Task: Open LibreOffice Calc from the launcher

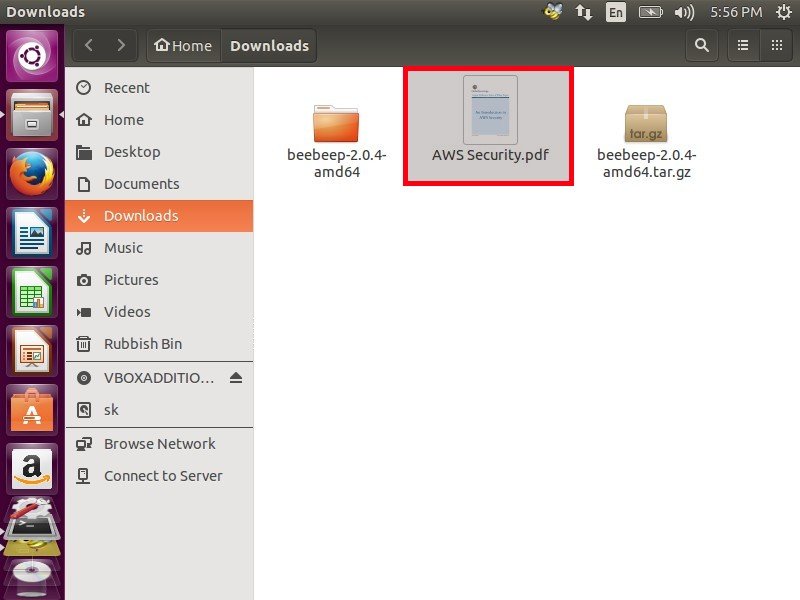Action: point(32,292)
